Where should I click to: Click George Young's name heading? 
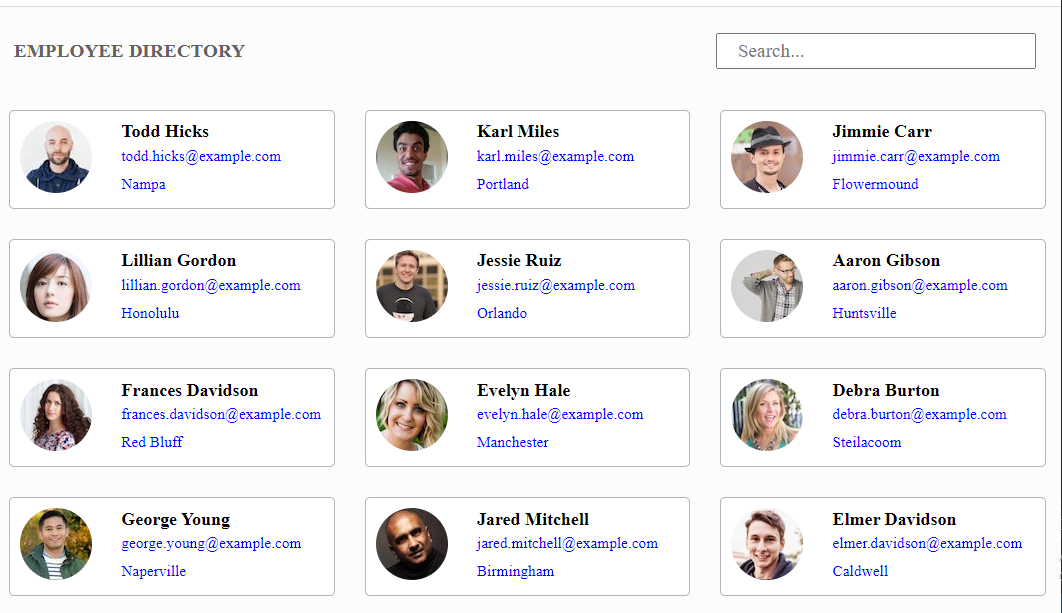[x=176, y=519]
